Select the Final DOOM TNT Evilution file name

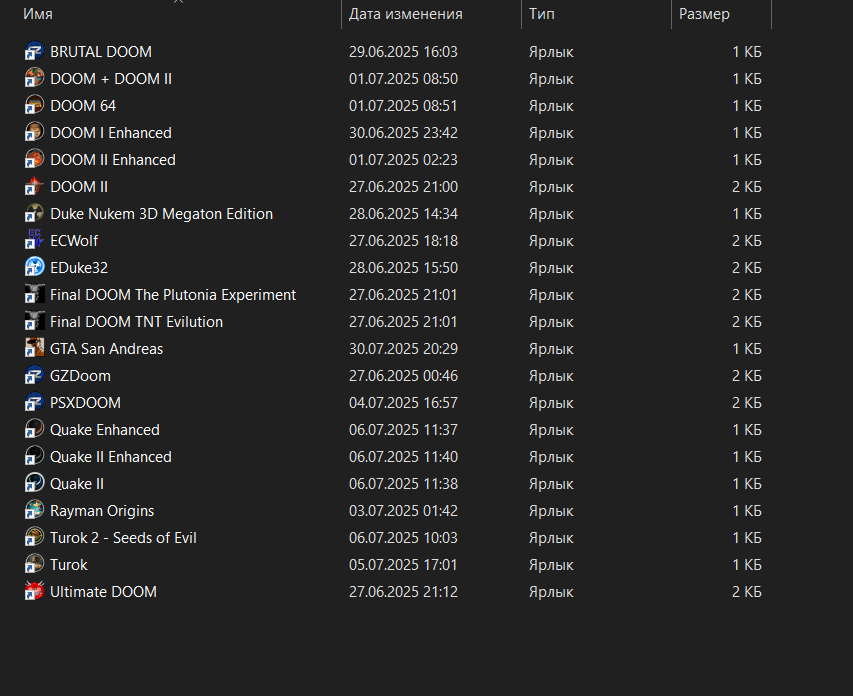[x=137, y=322]
